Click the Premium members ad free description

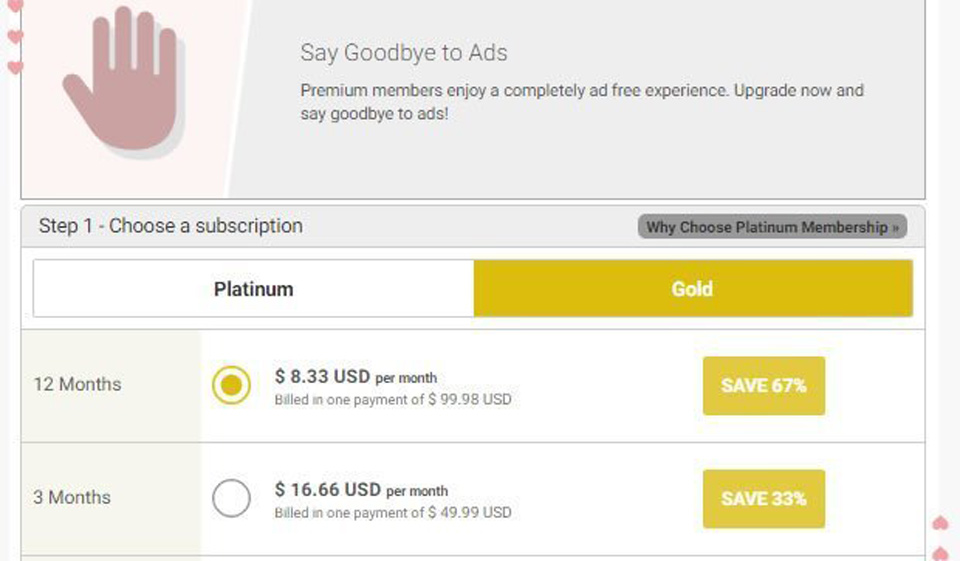[581, 101]
